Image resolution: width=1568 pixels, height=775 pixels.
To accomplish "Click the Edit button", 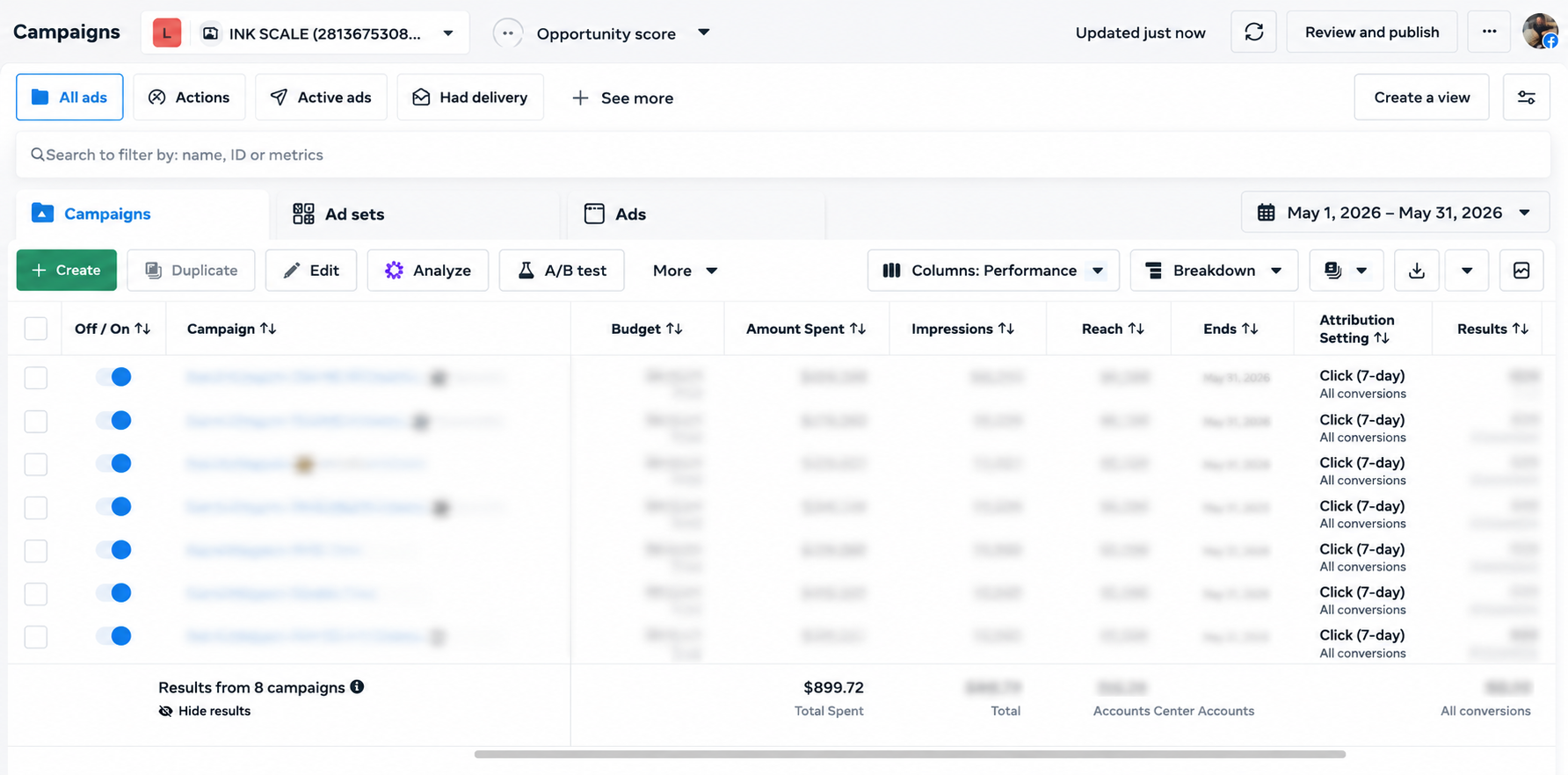I will [311, 271].
